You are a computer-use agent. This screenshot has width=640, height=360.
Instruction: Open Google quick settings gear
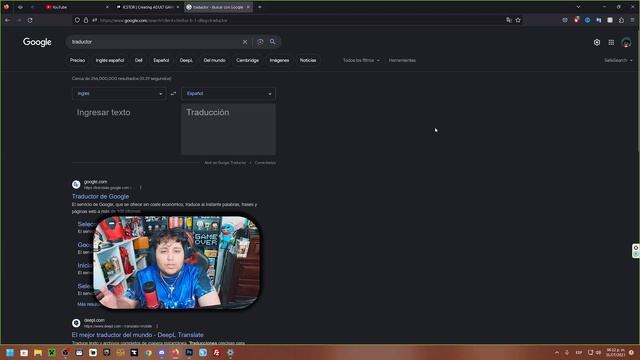click(597, 42)
